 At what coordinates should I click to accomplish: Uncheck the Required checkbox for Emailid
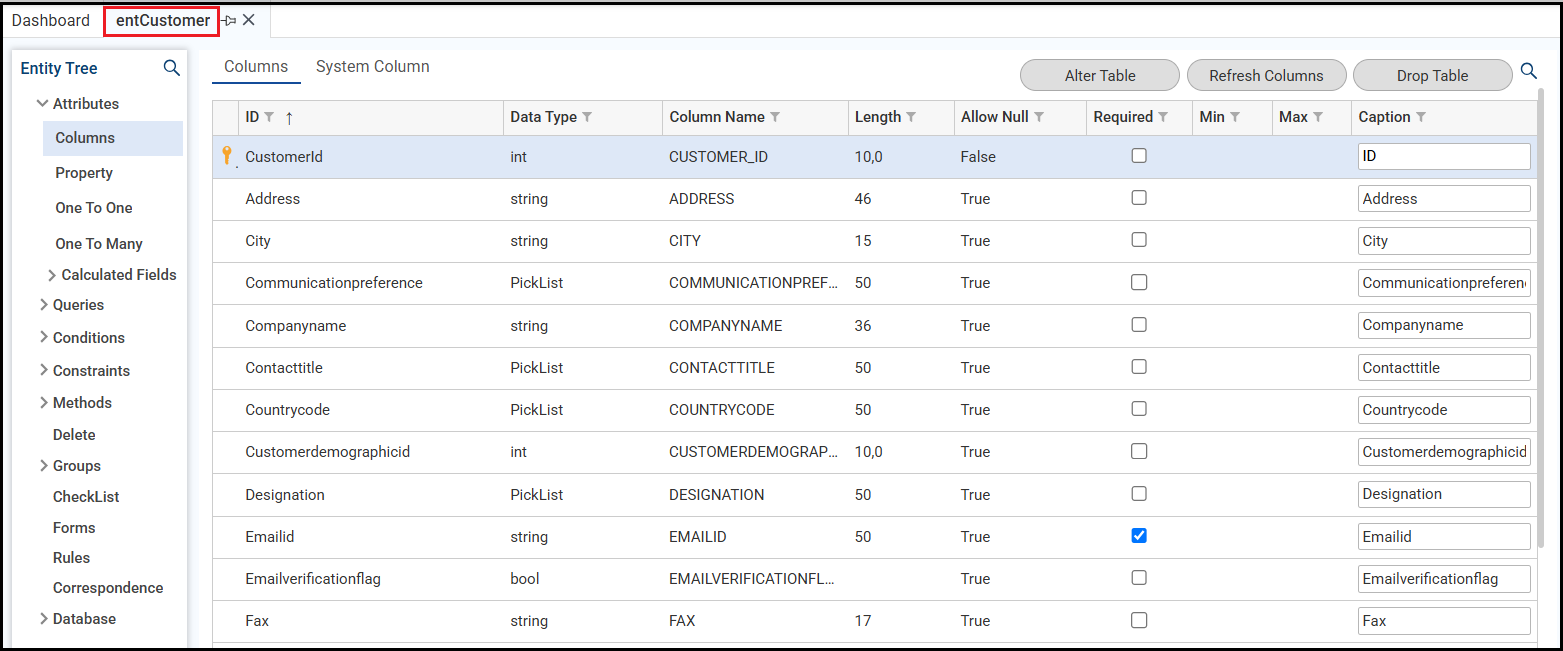[x=1139, y=536]
